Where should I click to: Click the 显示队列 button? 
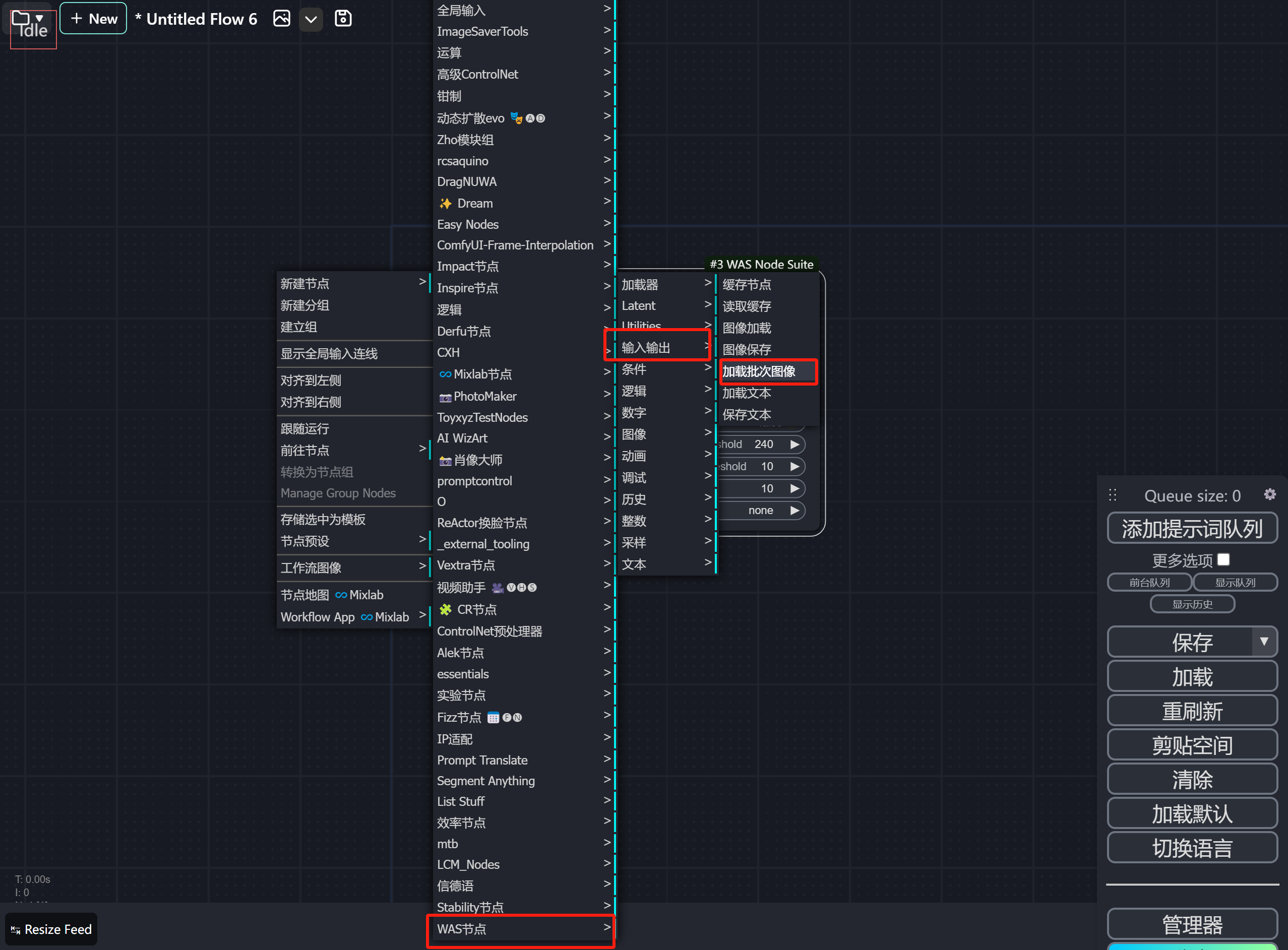coord(1235,582)
